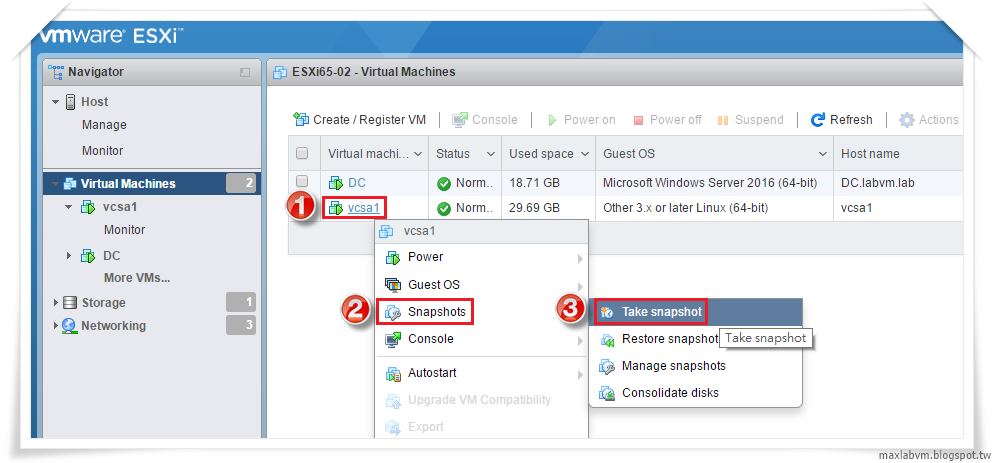Click the Take snapshot camera icon
This screenshot has height=463, width=994.
[x=608, y=312]
